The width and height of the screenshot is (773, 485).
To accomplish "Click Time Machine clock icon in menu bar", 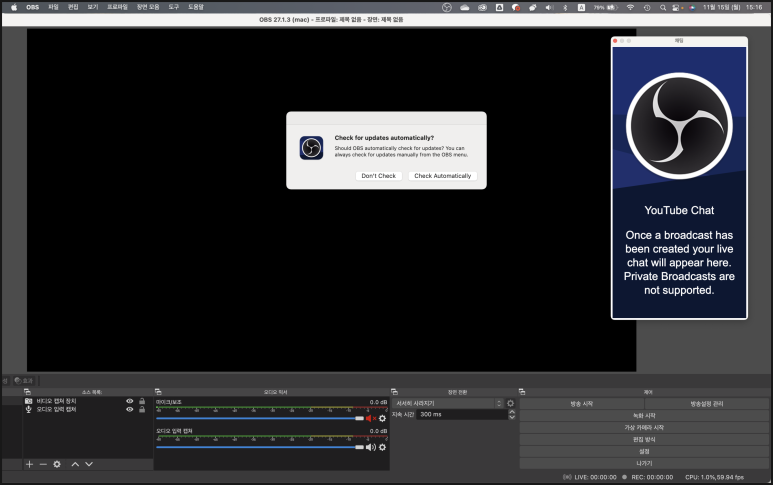I will 647,7.
